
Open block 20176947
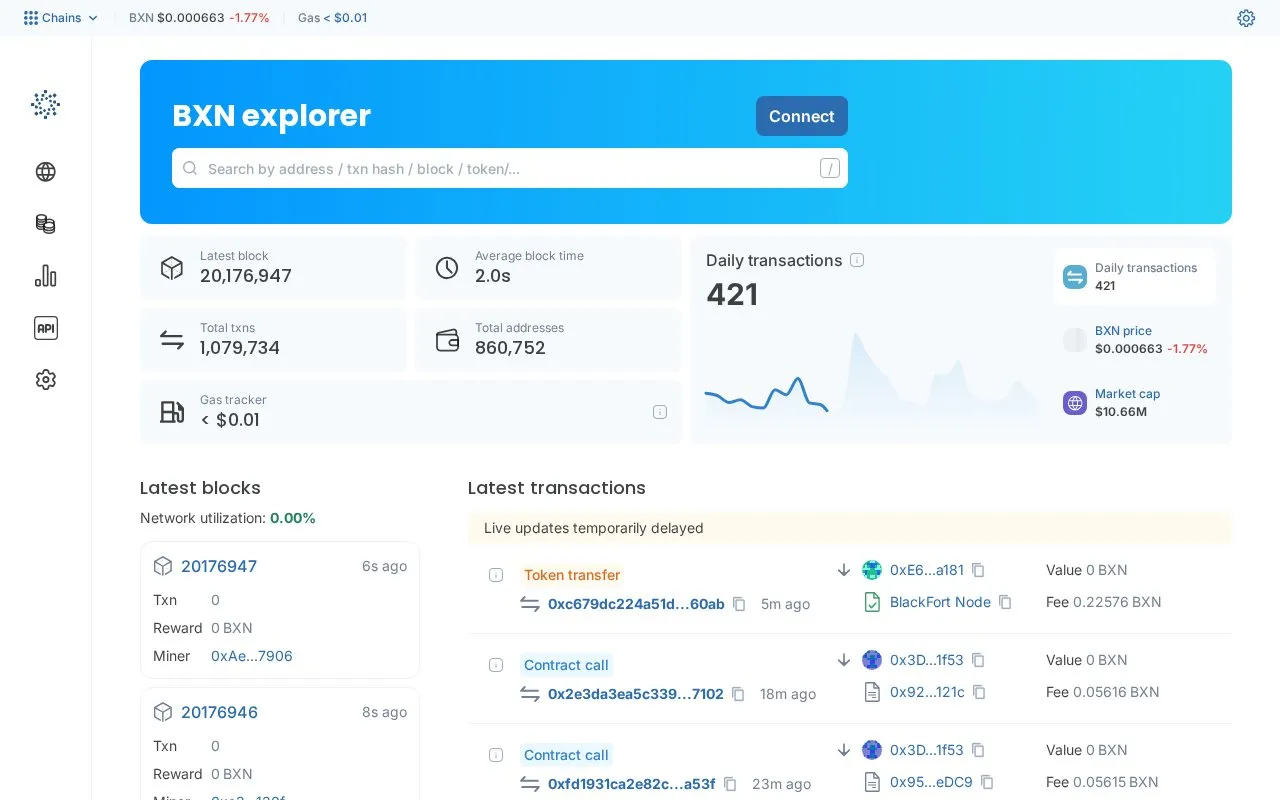(x=219, y=566)
